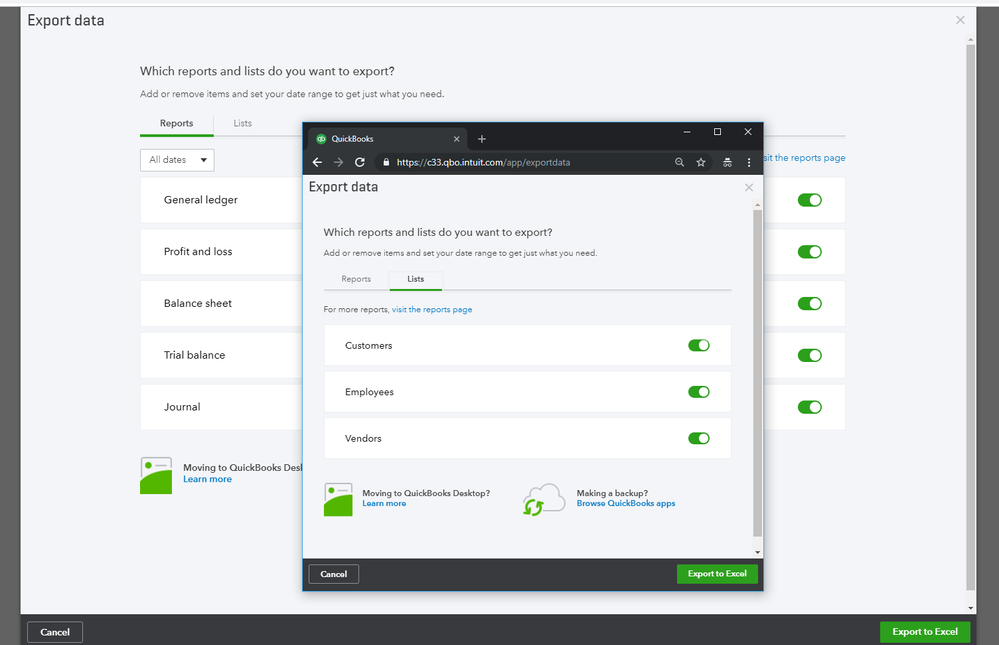999x645 pixels.
Task: Open 'visit the reports page' link
Action: [432, 310]
